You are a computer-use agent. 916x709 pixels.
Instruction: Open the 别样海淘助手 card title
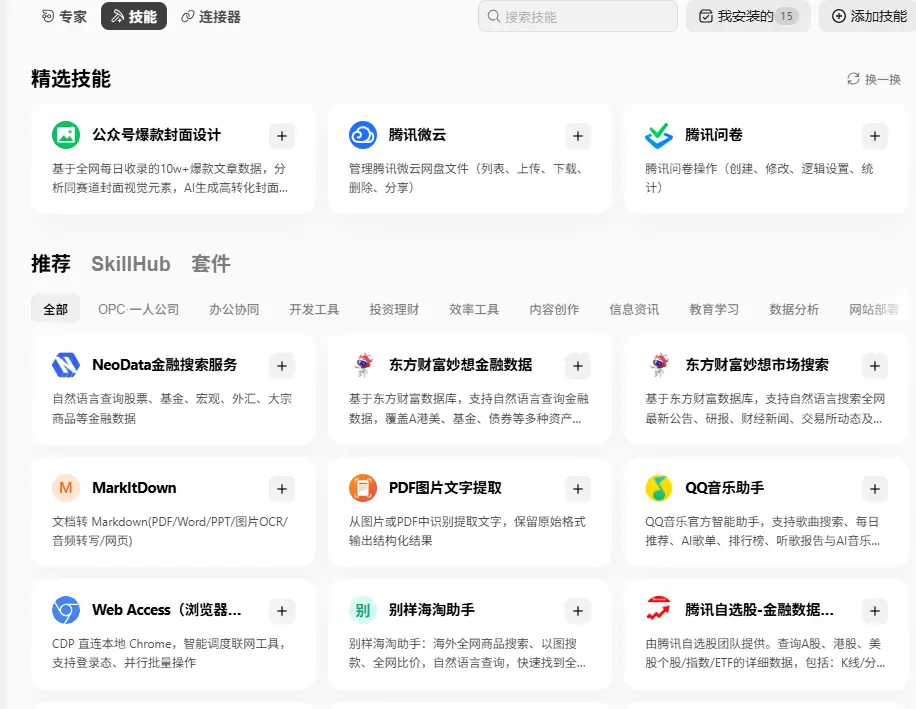[x=432, y=610]
